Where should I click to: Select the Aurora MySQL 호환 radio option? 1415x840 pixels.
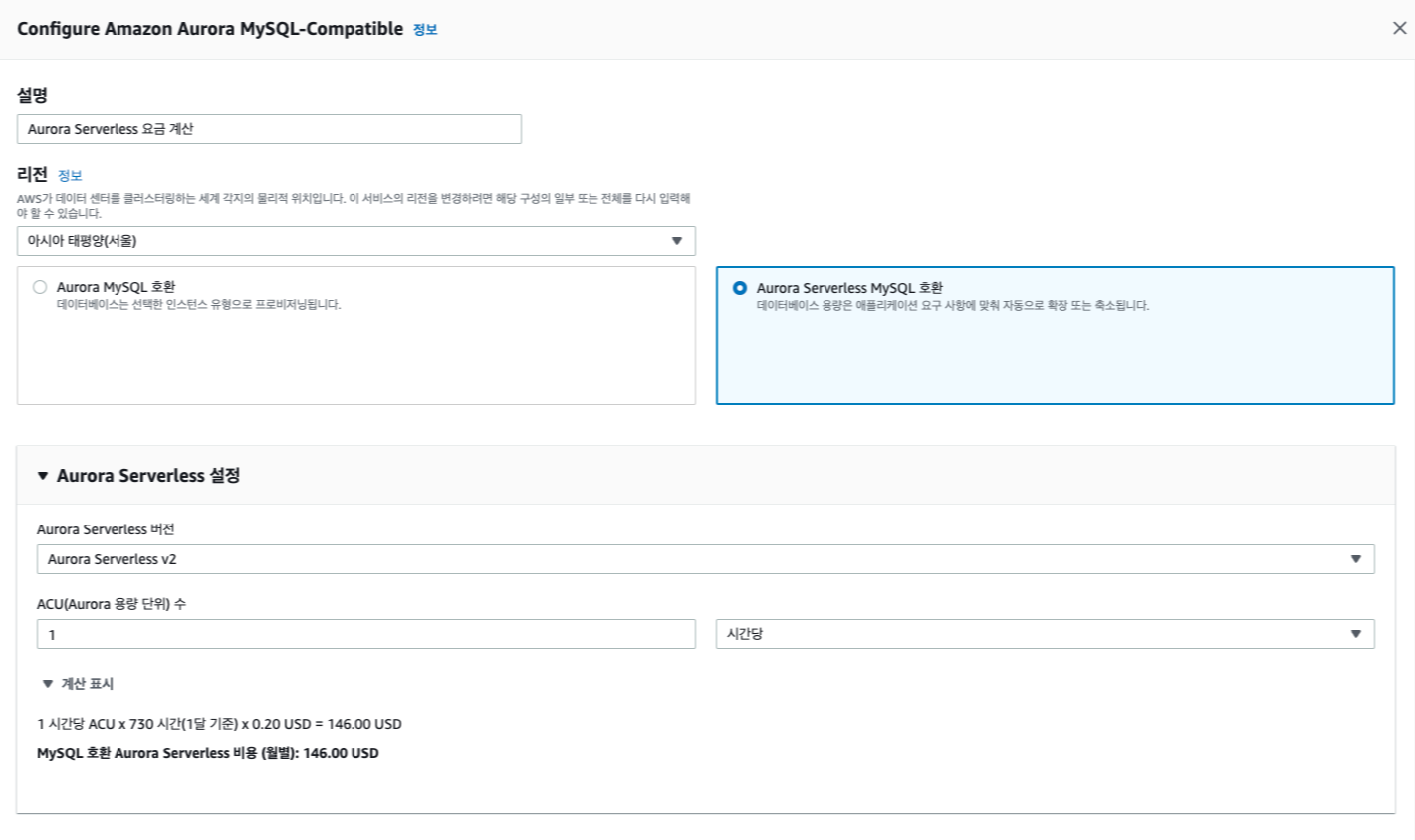coord(40,287)
